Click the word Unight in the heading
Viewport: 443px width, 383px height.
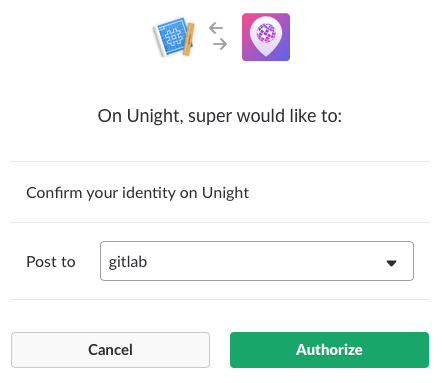pyautogui.click(x=155, y=116)
